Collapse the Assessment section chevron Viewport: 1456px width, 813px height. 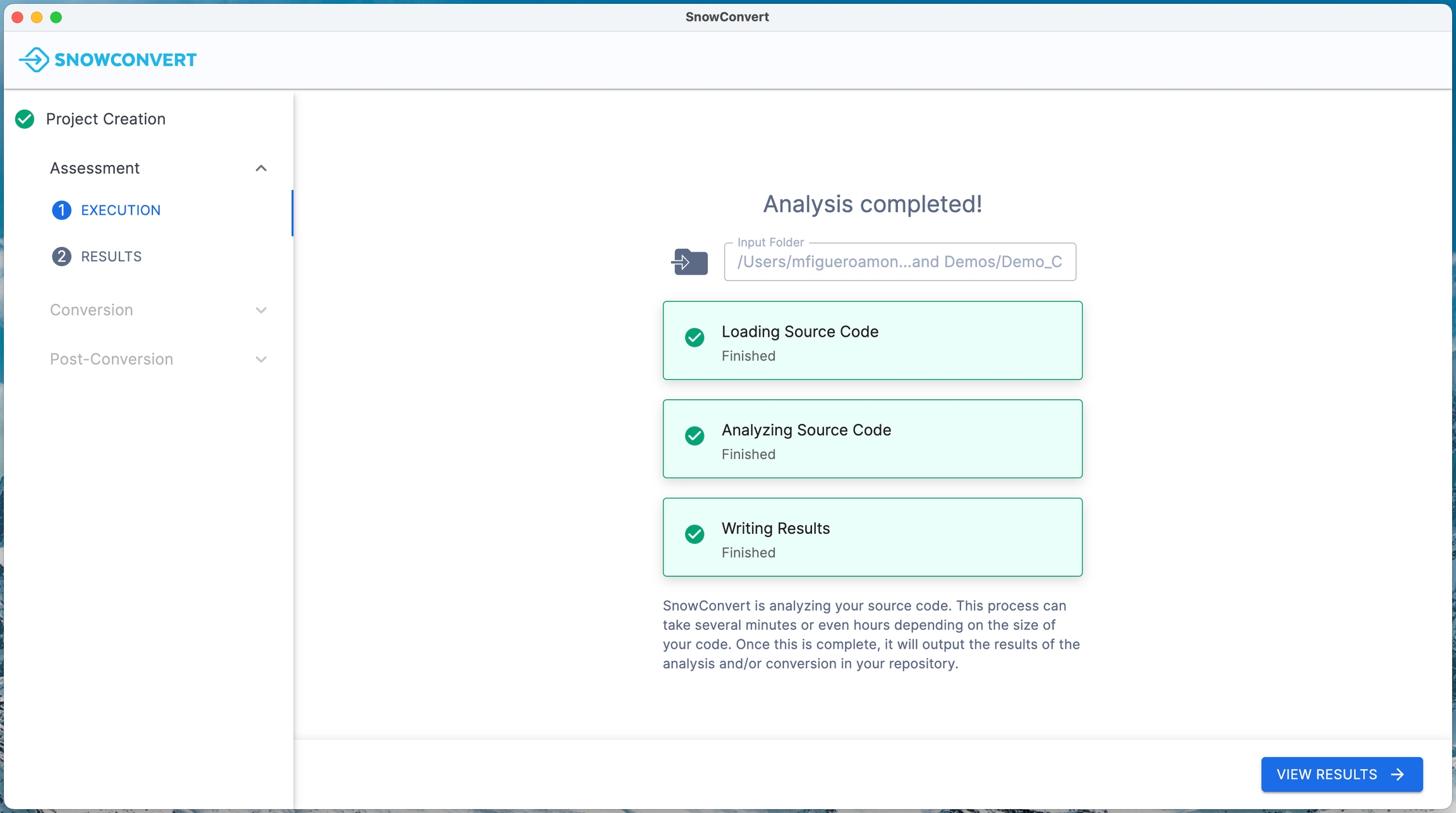point(261,169)
